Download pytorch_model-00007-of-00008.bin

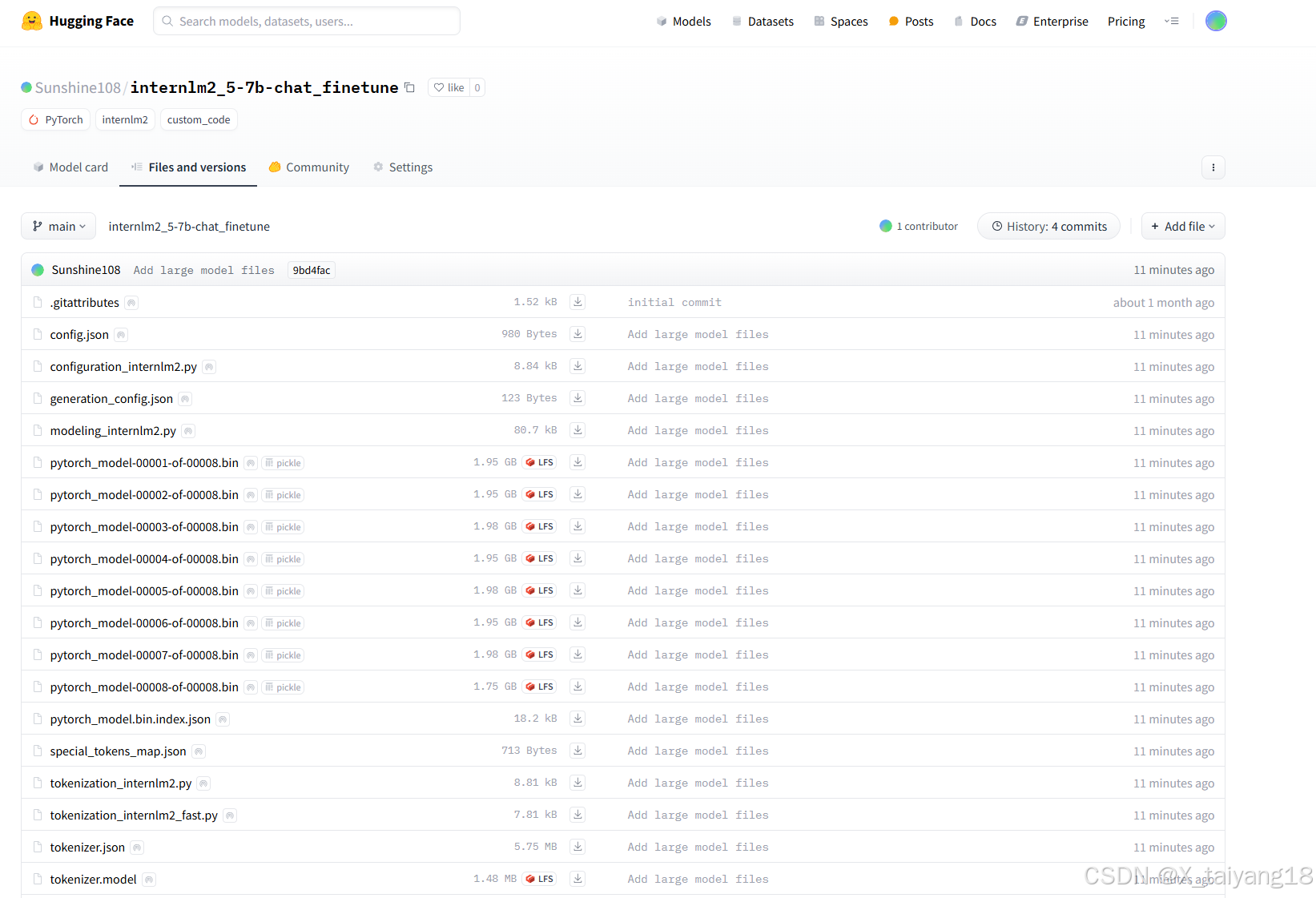(x=578, y=654)
